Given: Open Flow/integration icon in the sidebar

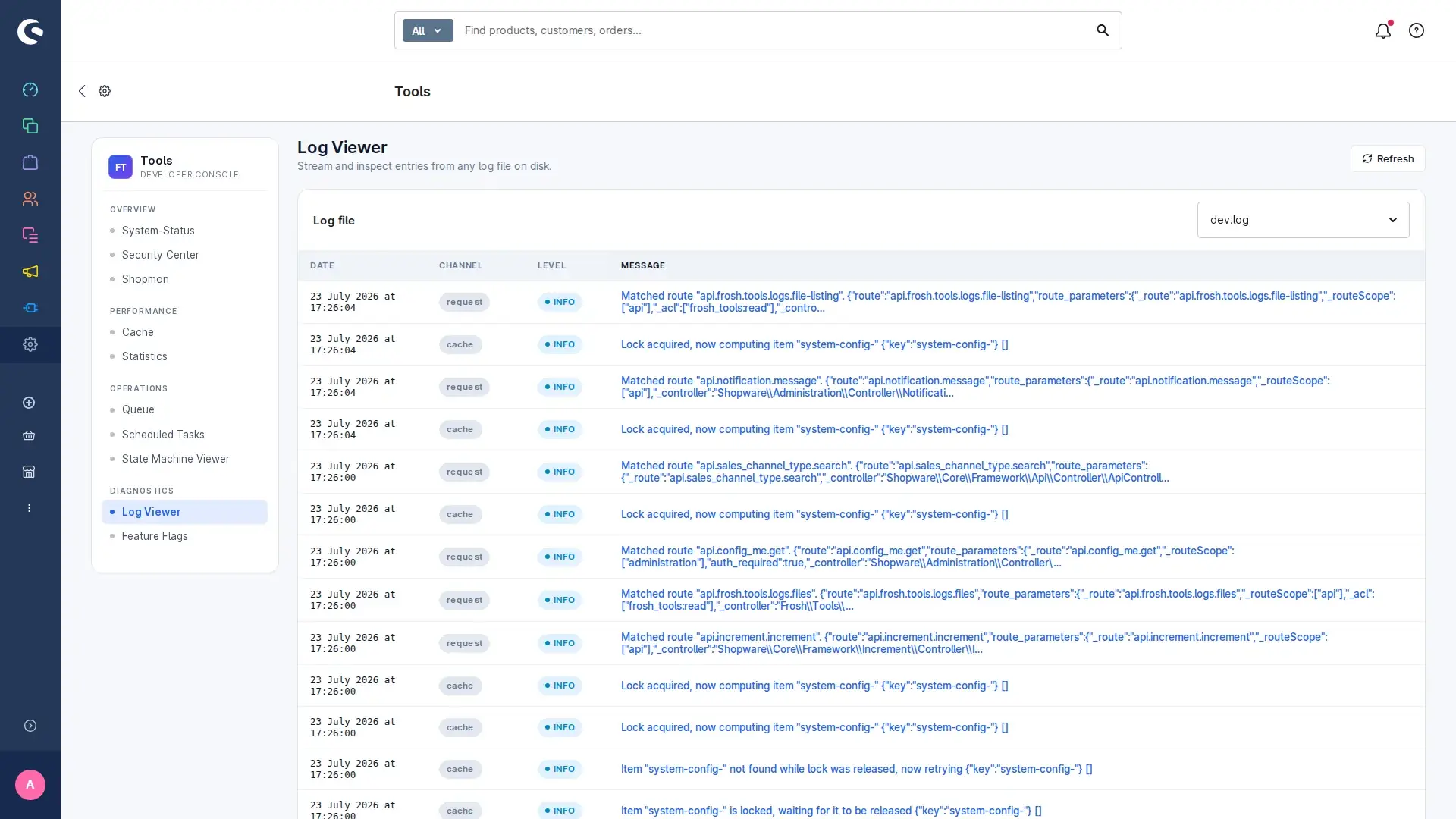Looking at the screenshot, I should 30,308.
